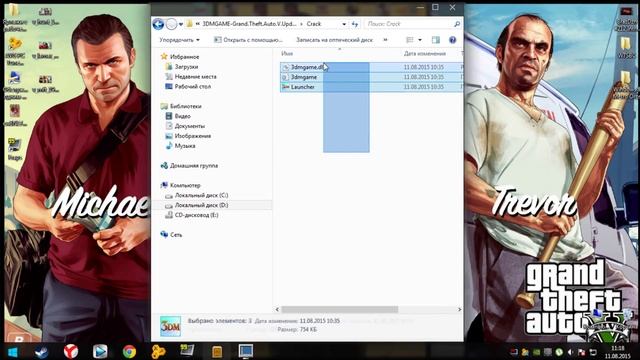Open the taskbar clock and date
Image resolution: width=640 pixels, height=360 pixels.
[x=618, y=352]
